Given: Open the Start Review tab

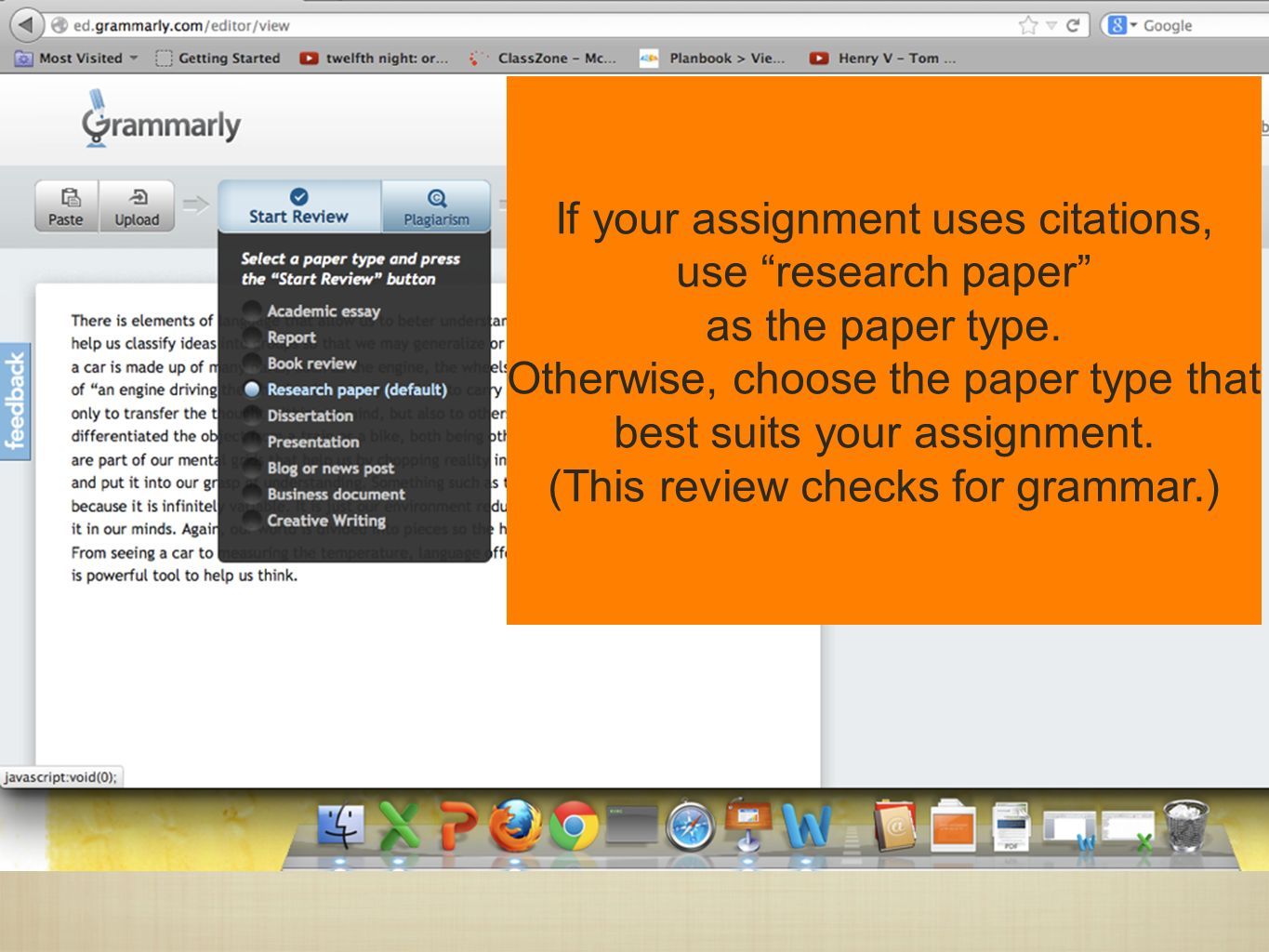Looking at the screenshot, I should (298, 206).
